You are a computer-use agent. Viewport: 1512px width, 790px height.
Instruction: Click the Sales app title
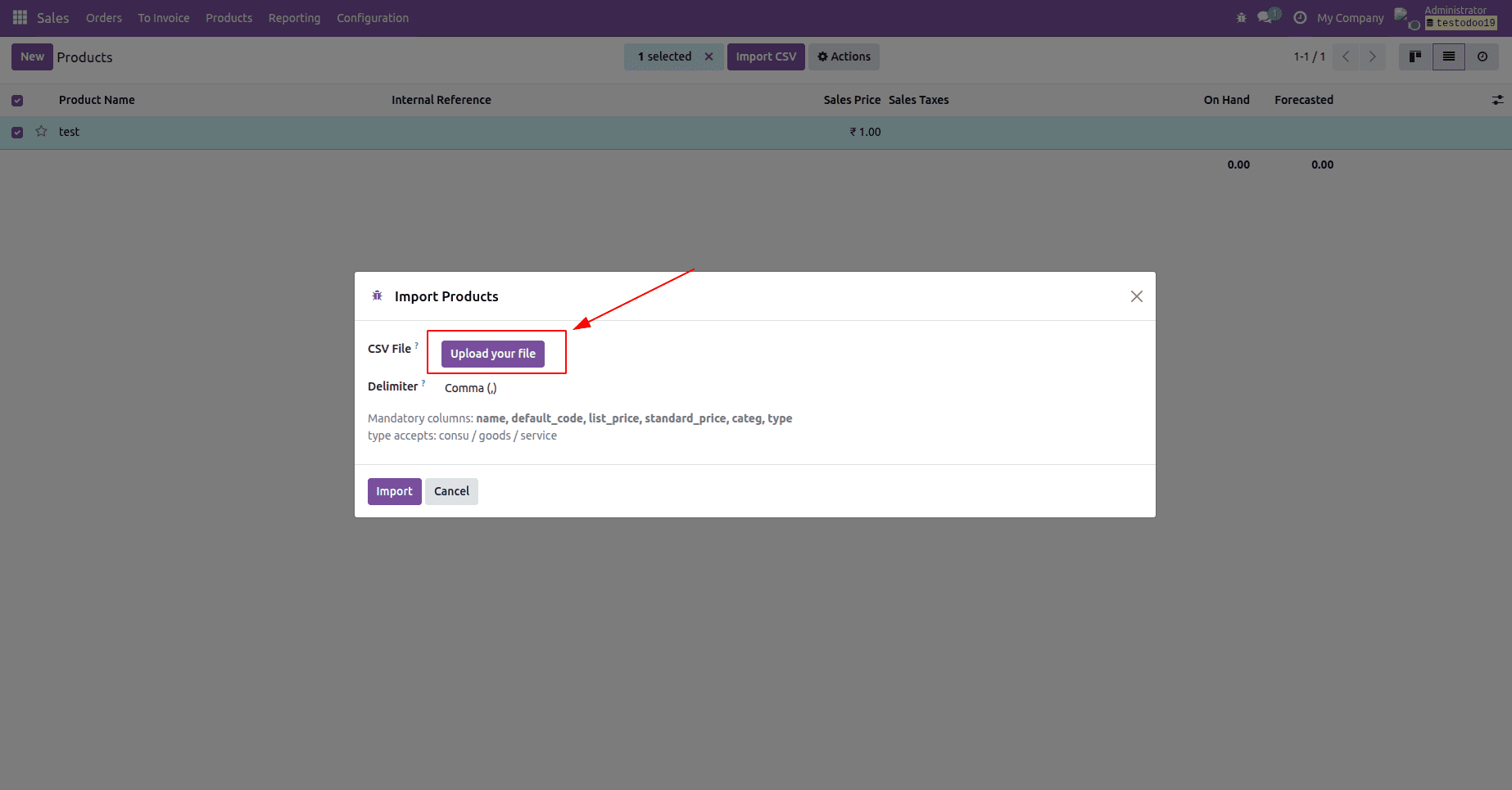point(53,18)
